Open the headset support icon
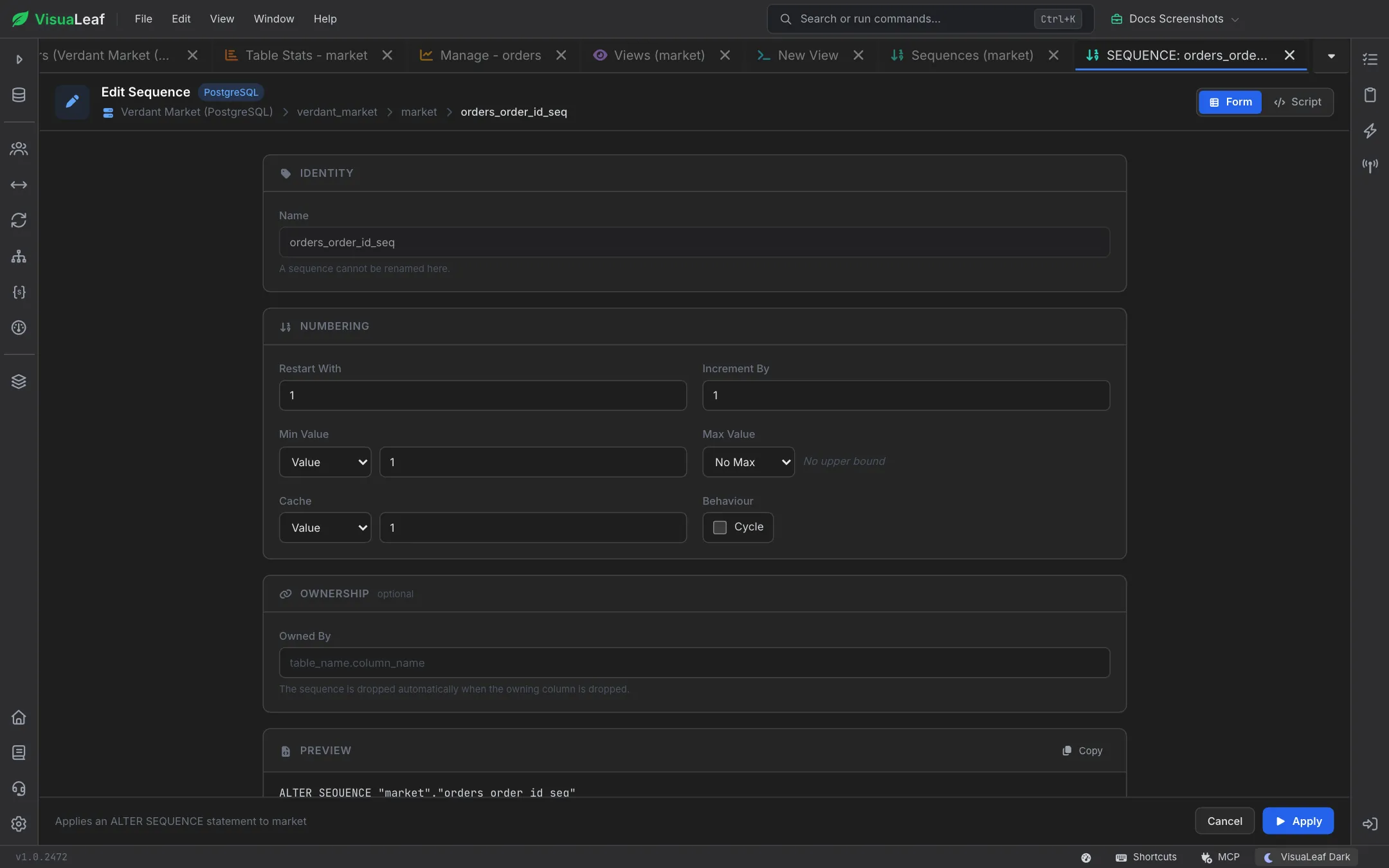Image resolution: width=1389 pixels, height=868 pixels. 19,788
